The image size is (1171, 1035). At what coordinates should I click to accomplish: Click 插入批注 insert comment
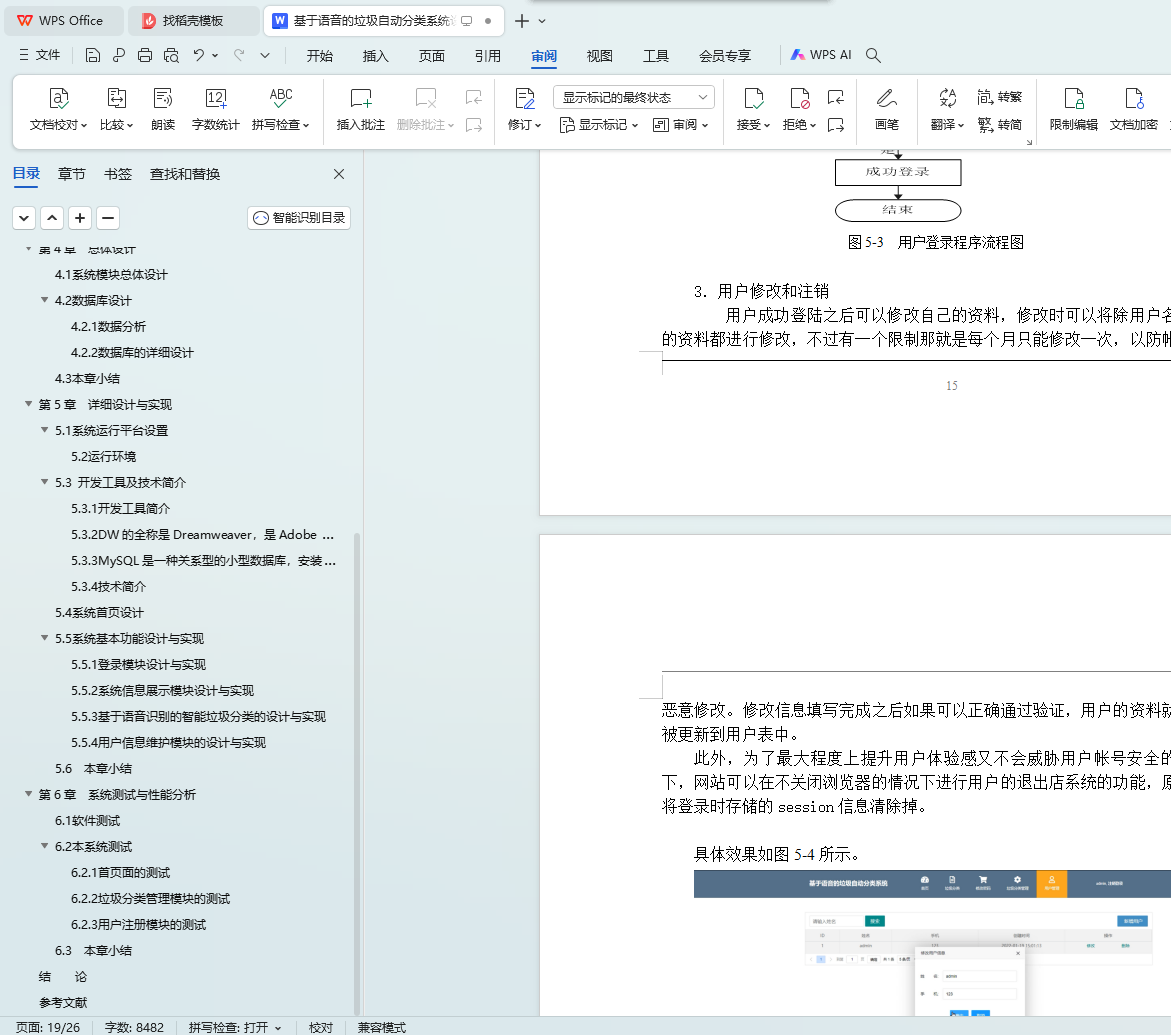(x=361, y=109)
